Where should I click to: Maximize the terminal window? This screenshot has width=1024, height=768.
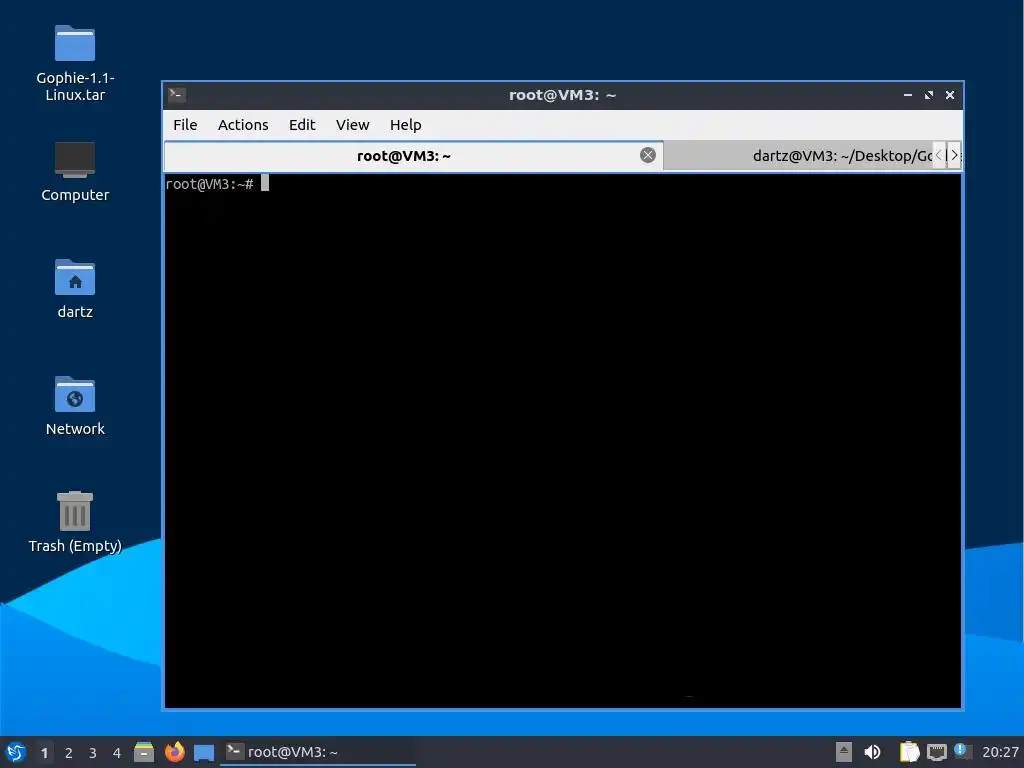click(929, 95)
